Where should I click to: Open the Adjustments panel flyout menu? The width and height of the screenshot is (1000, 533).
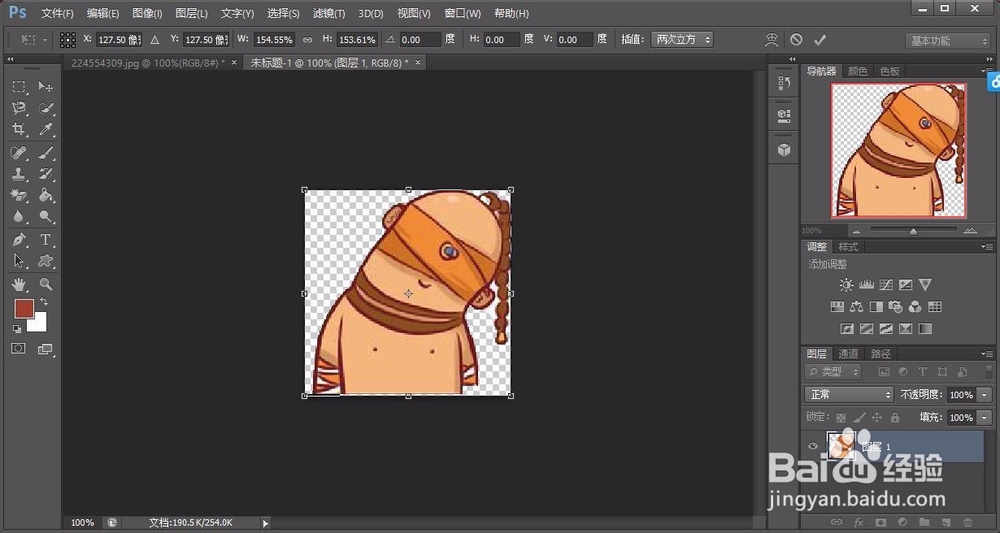pyautogui.click(x=987, y=247)
